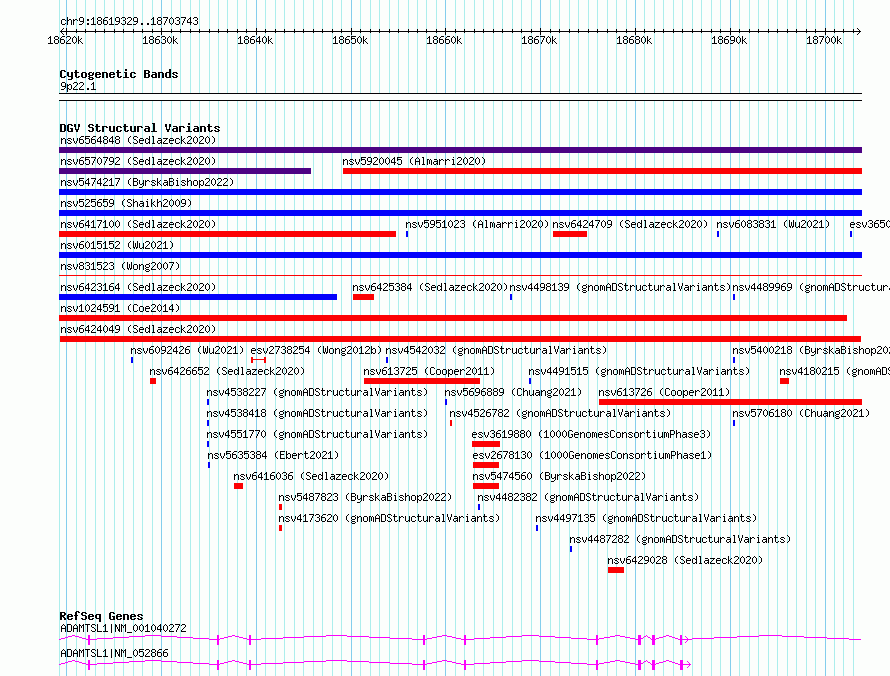Open the Cytogenetic Bands track title
The width and height of the screenshot is (890, 676).
click(119, 74)
